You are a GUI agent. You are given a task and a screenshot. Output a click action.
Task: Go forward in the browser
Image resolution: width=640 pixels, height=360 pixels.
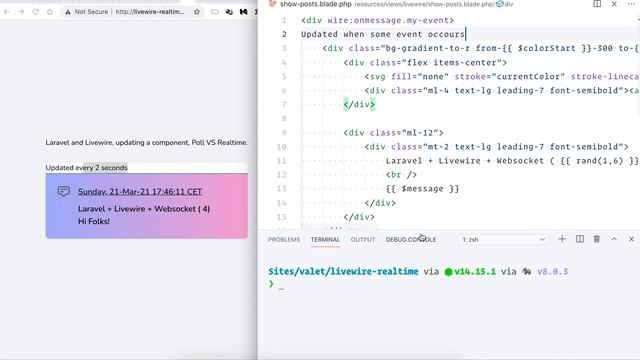21,12
